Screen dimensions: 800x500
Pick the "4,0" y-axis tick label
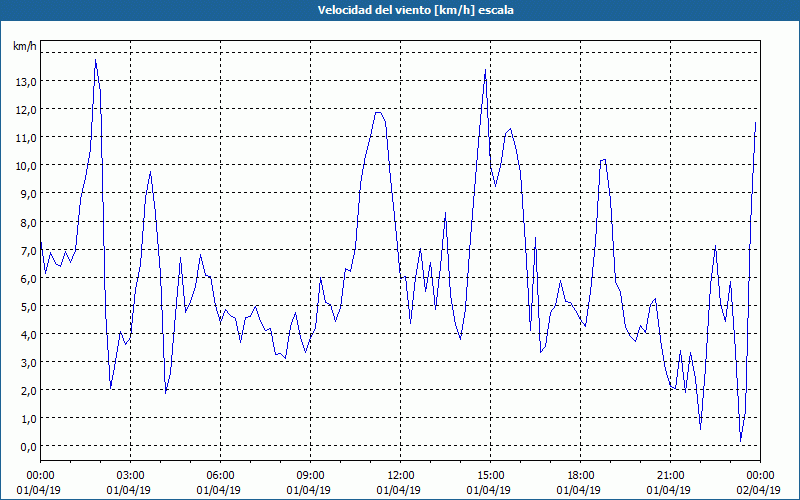tap(27, 334)
